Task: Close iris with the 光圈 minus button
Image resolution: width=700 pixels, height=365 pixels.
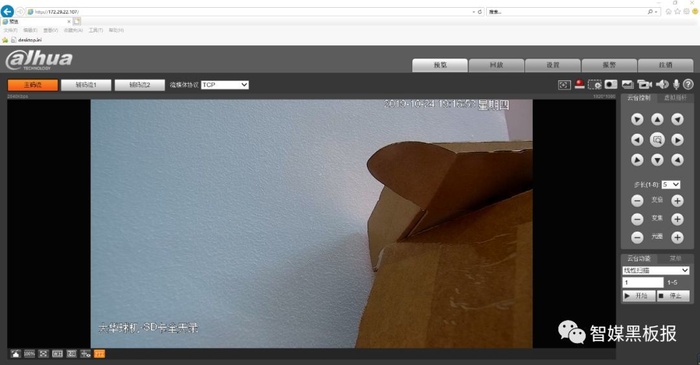Action: click(x=637, y=237)
